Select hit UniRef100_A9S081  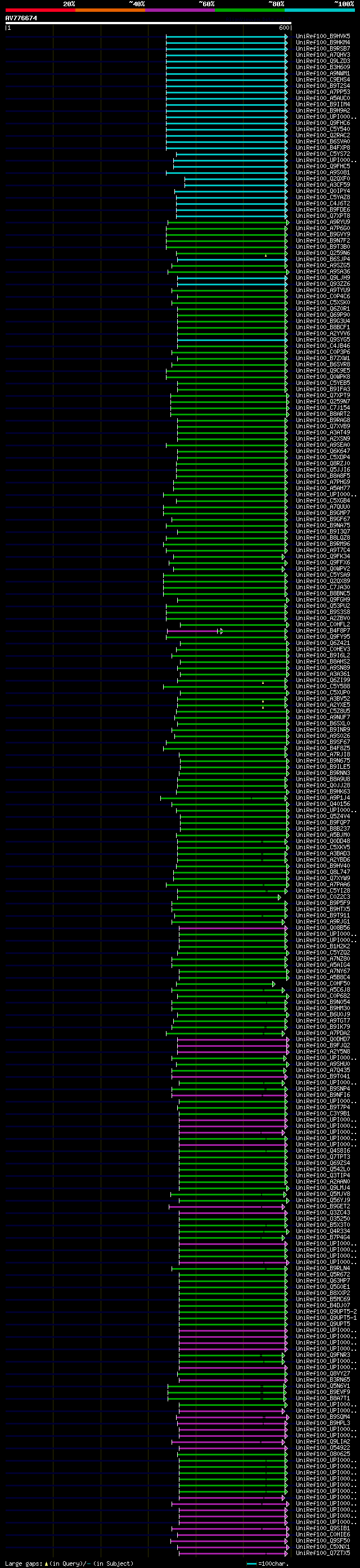point(323,173)
